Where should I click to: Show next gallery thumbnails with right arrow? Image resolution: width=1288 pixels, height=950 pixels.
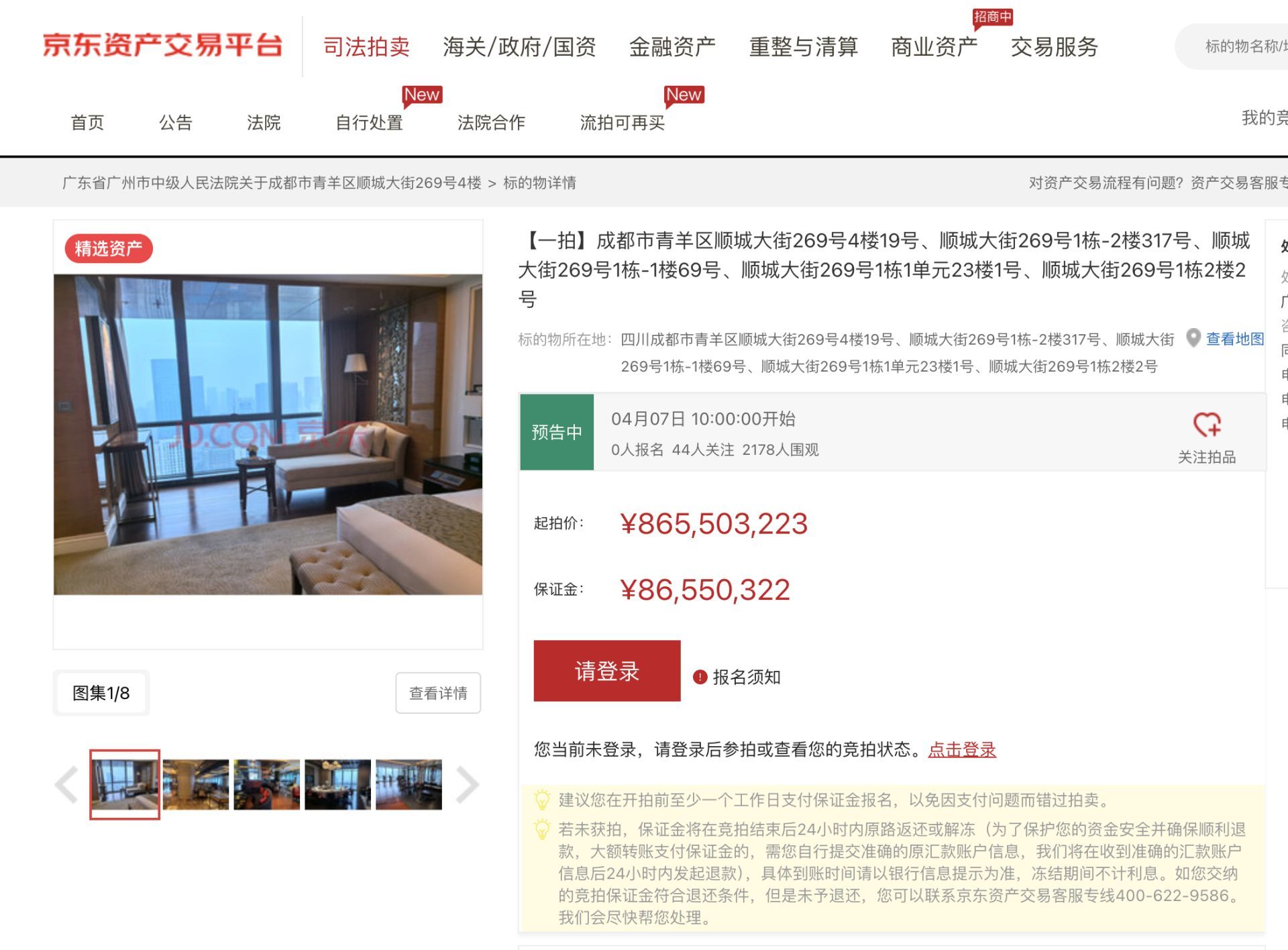coord(467,784)
